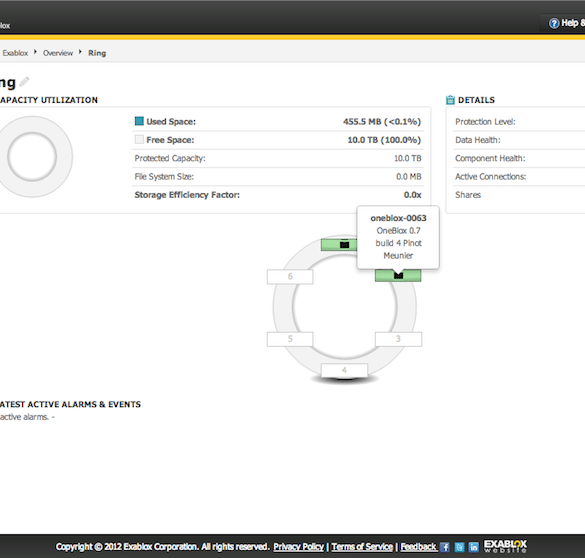Click the Used Space teal swatch
Image resolution: width=585 pixels, height=558 pixels.
139,121
